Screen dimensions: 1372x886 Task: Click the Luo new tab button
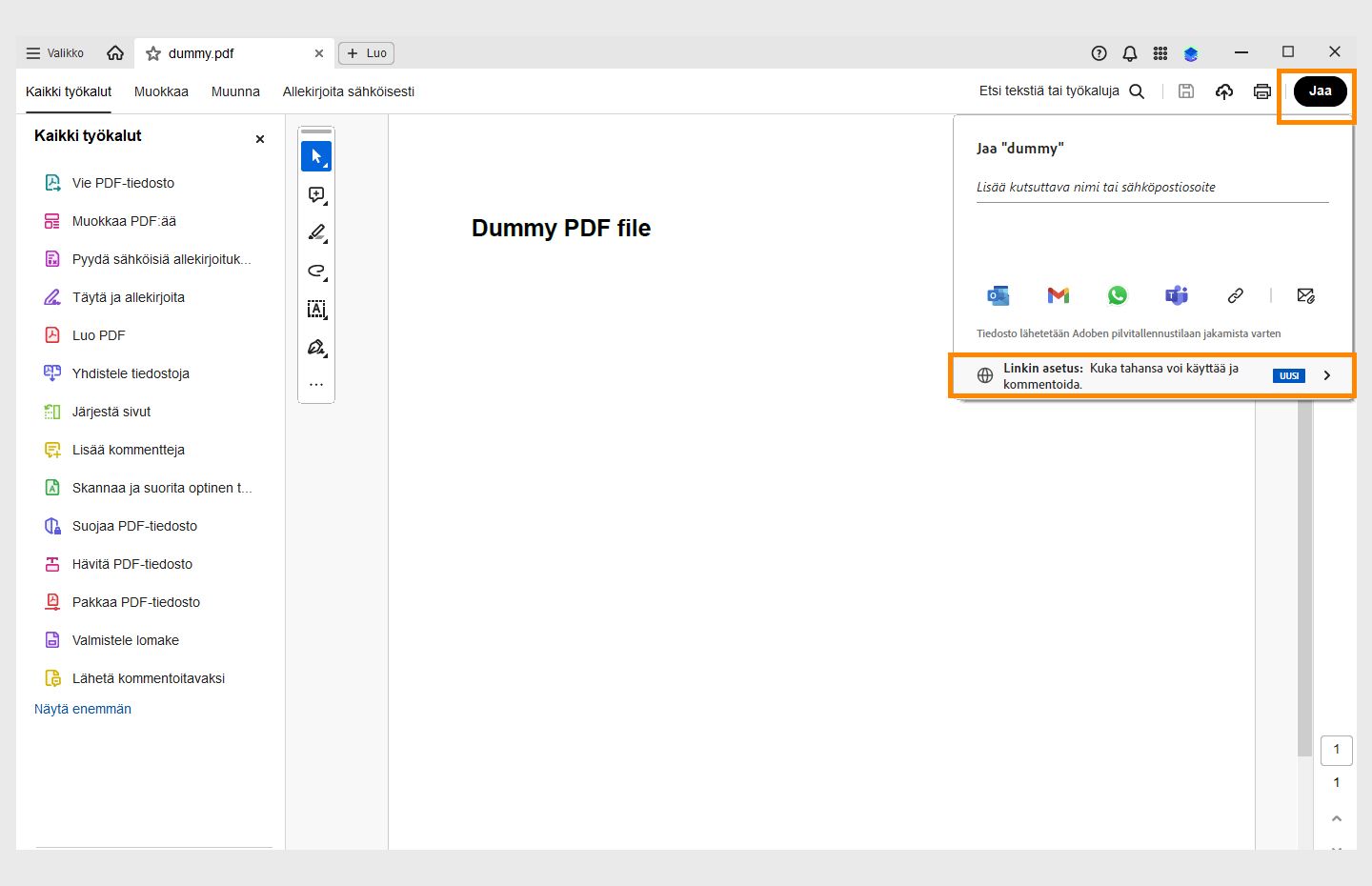[x=367, y=53]
